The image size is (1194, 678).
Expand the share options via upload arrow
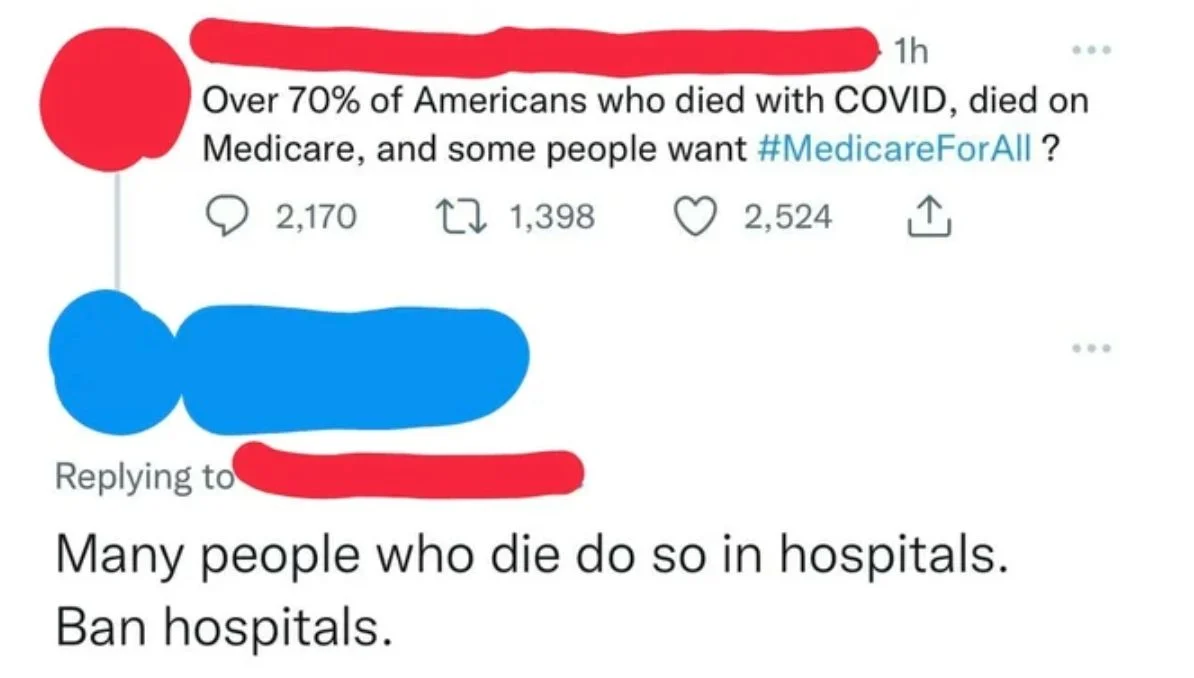tap(931, 213)
